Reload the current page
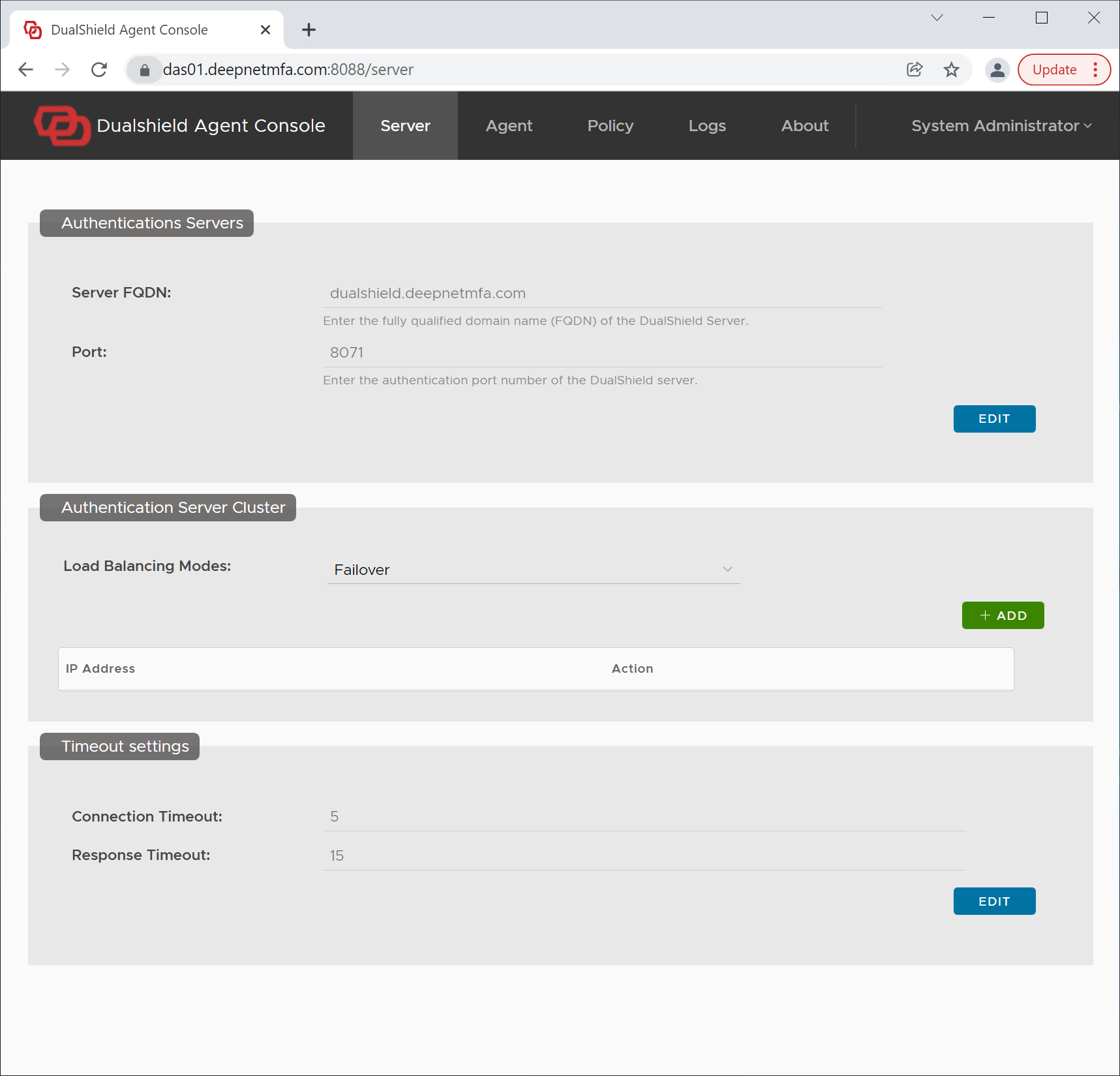Screen dimensions: 1120x1076 pyautogui.click(x=99, y=70)
